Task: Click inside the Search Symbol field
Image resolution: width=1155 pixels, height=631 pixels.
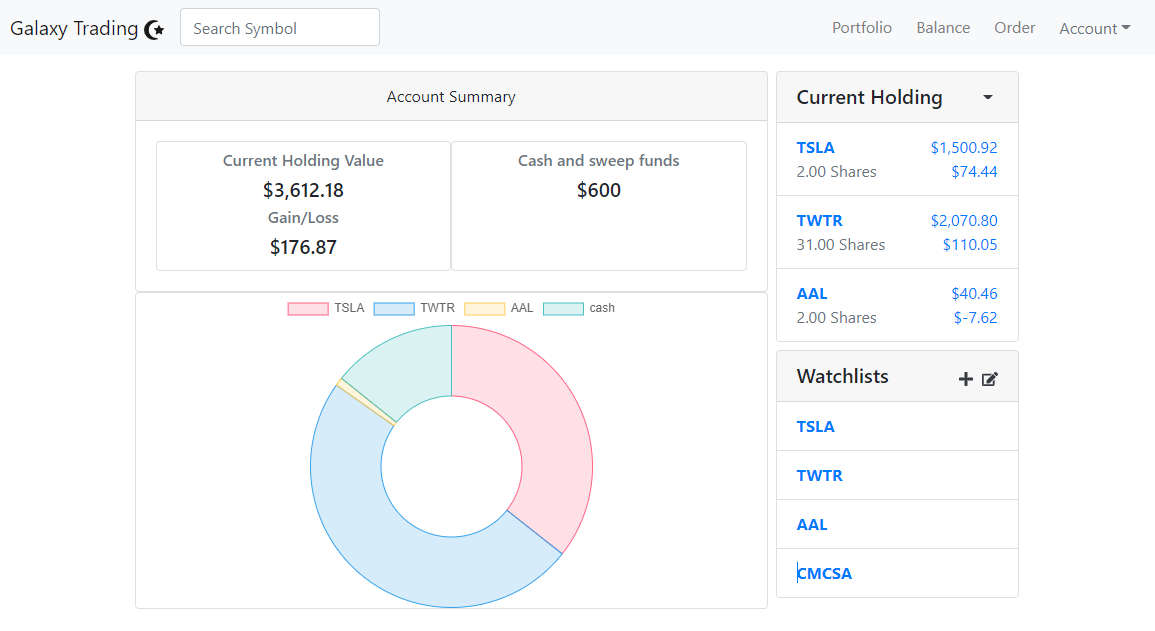Action: pyautogui.click(x=279, y=27)
